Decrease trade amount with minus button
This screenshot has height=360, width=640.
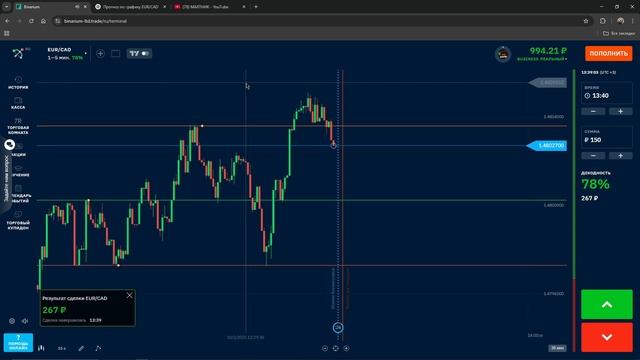coord(593,156)
